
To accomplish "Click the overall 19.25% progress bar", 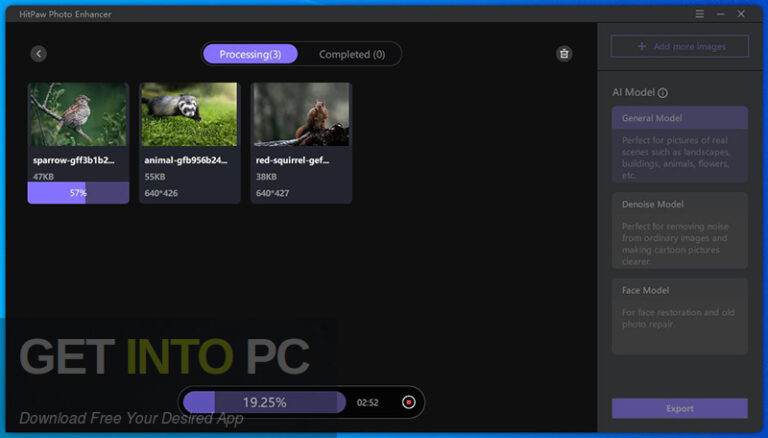I will [264, 402].
